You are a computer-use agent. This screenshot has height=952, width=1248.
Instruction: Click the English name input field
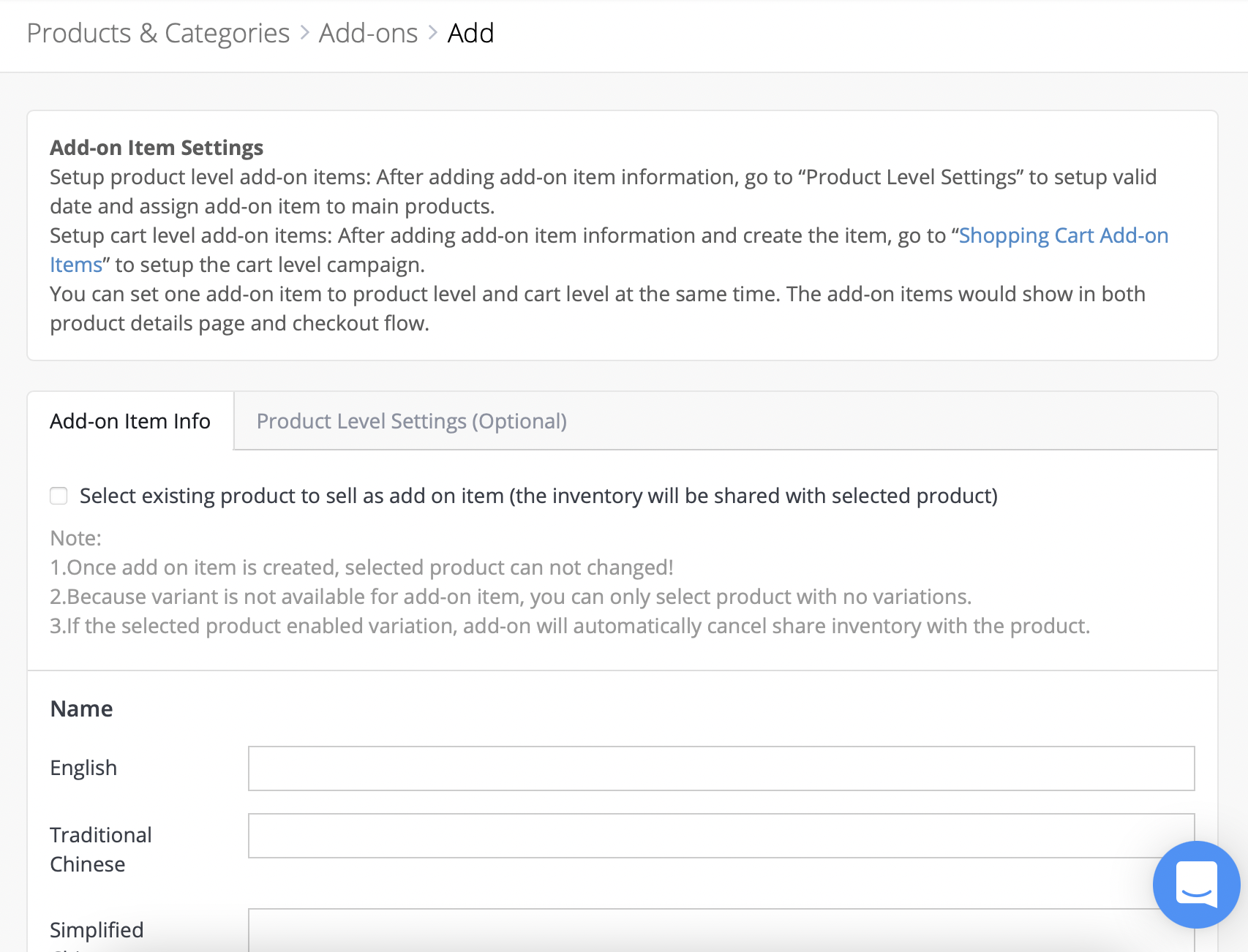(721, 768)
